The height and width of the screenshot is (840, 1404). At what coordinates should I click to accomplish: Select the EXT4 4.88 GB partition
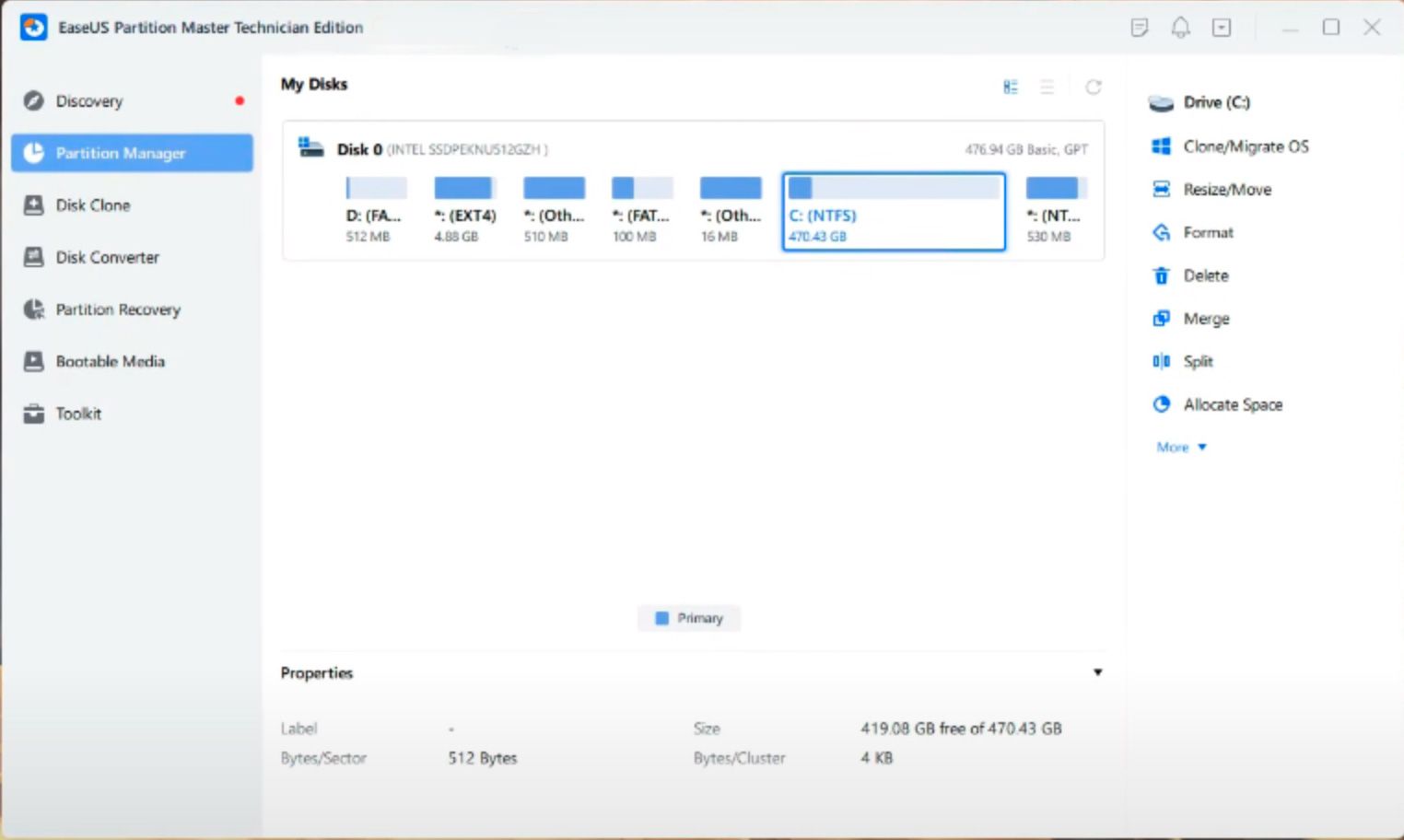tap(465, 211)
